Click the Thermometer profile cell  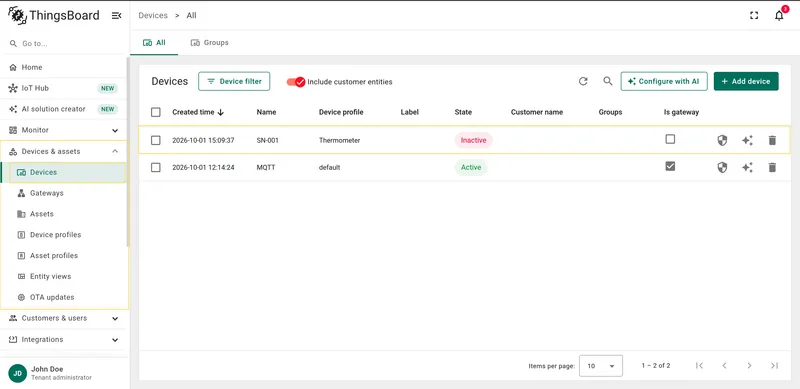(339, 140)
